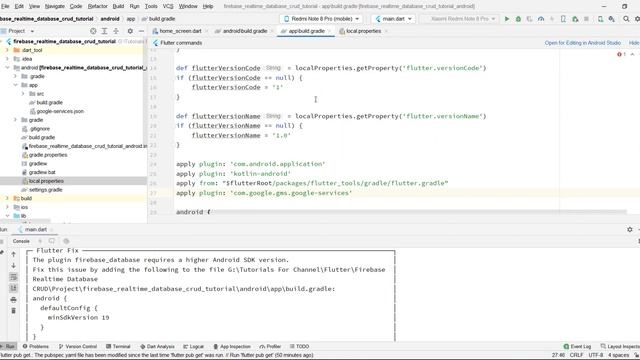
Task: Open the Event Log
Action: tap(577, 347)
